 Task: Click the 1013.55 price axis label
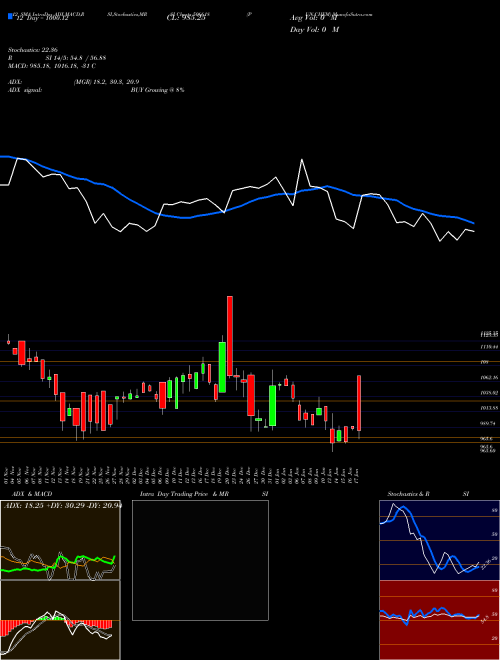489,408
